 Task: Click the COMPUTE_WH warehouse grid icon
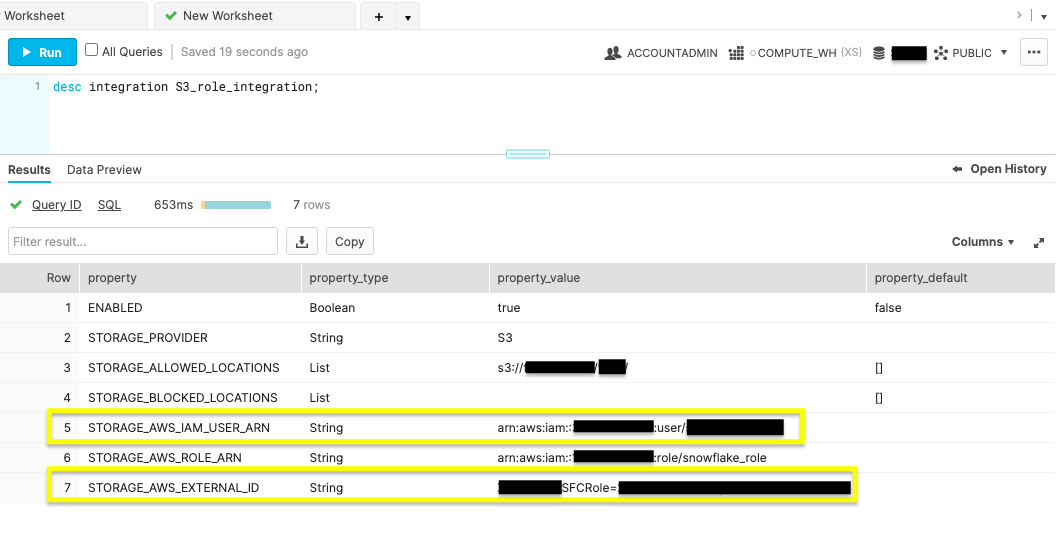(736, 53)
